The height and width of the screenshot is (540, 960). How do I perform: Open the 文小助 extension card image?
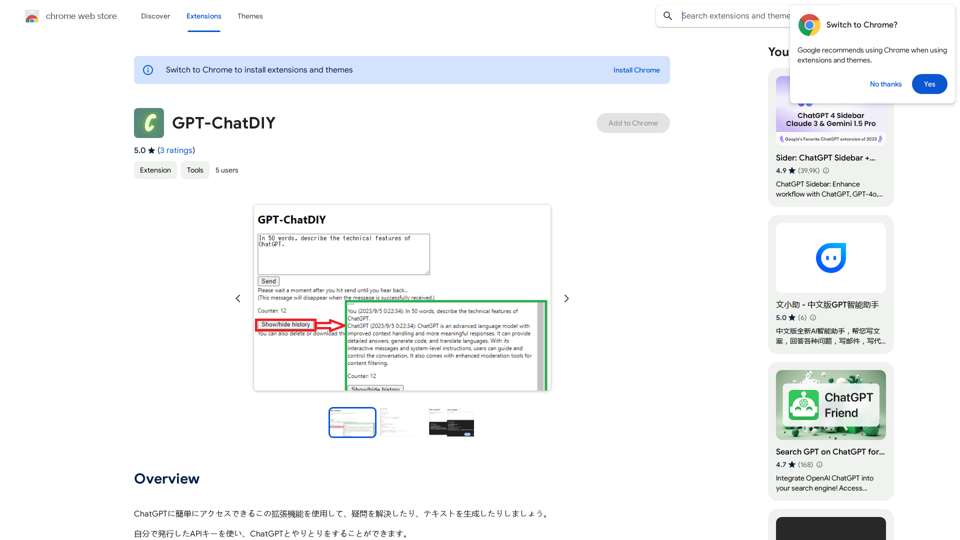point(831,258)
